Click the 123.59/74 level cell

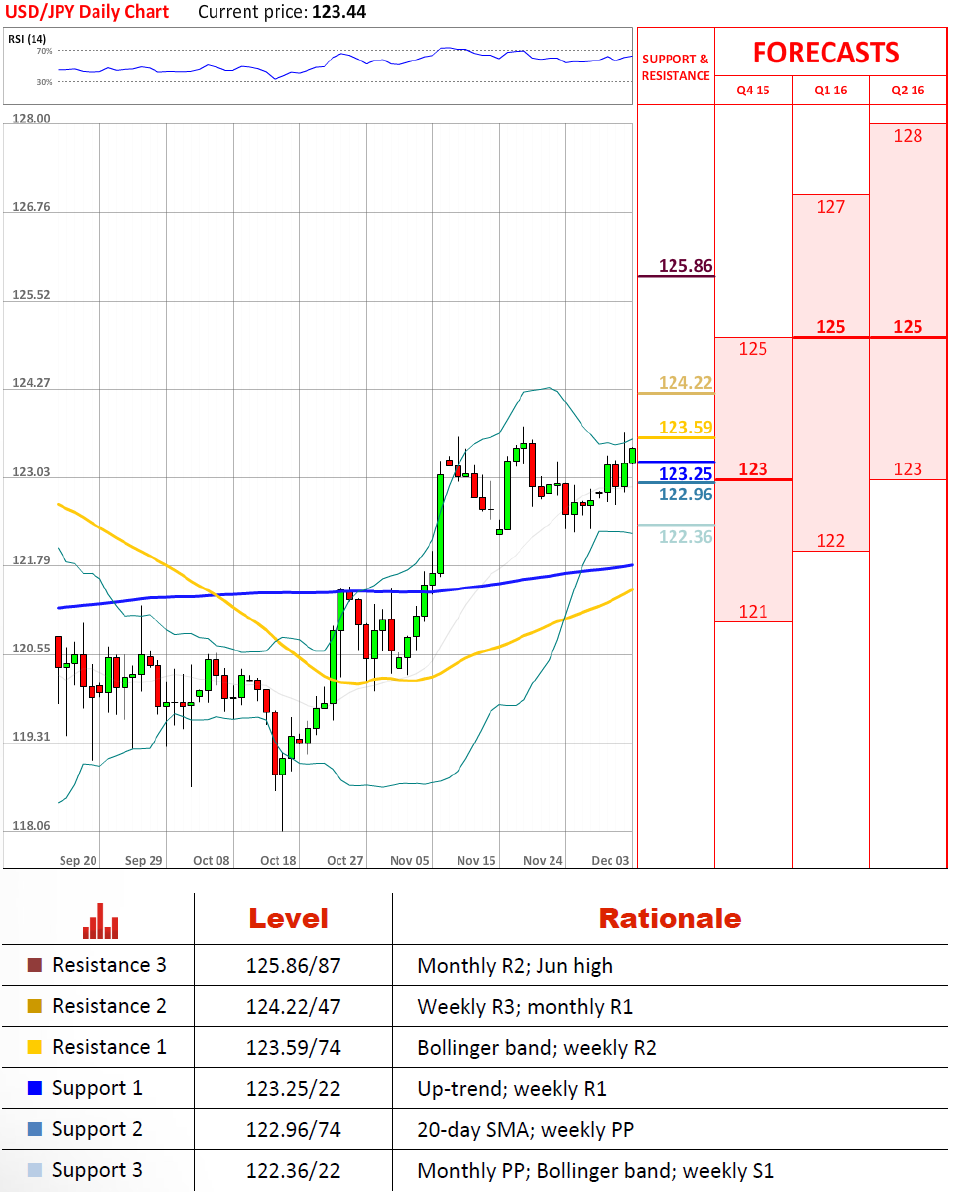(x=293, y=1048)
